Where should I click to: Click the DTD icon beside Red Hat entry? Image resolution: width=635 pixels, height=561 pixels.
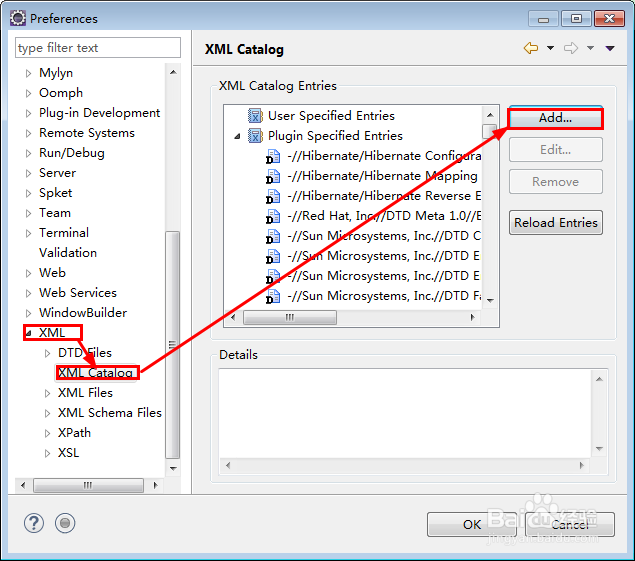coord(273,216)
